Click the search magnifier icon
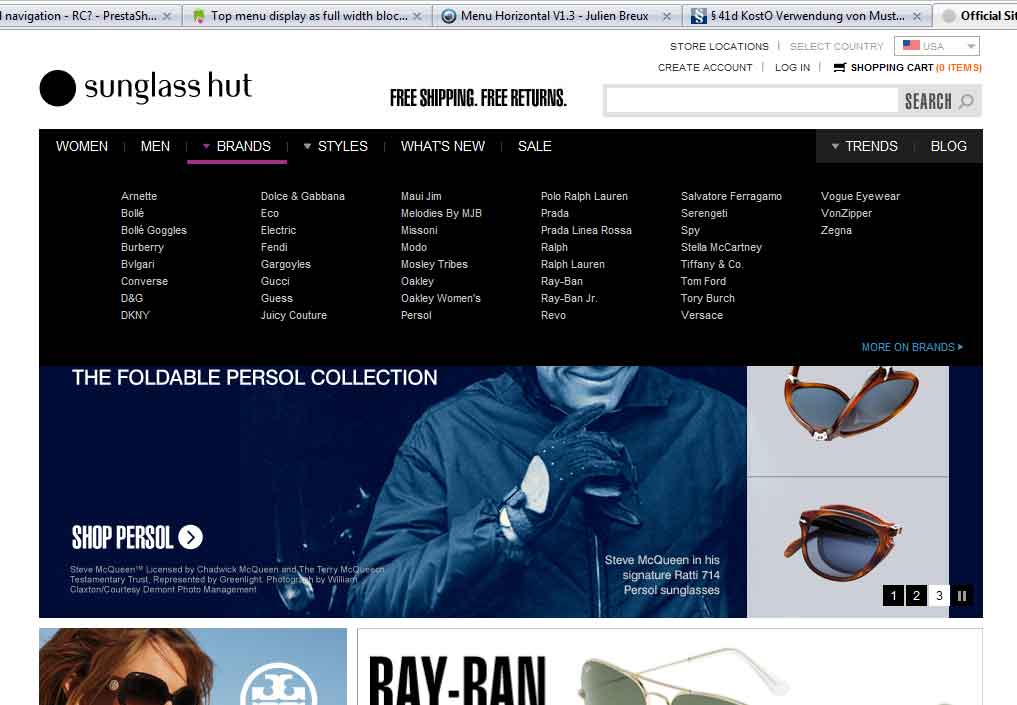Screen dimensions: 1017x705 966,101
